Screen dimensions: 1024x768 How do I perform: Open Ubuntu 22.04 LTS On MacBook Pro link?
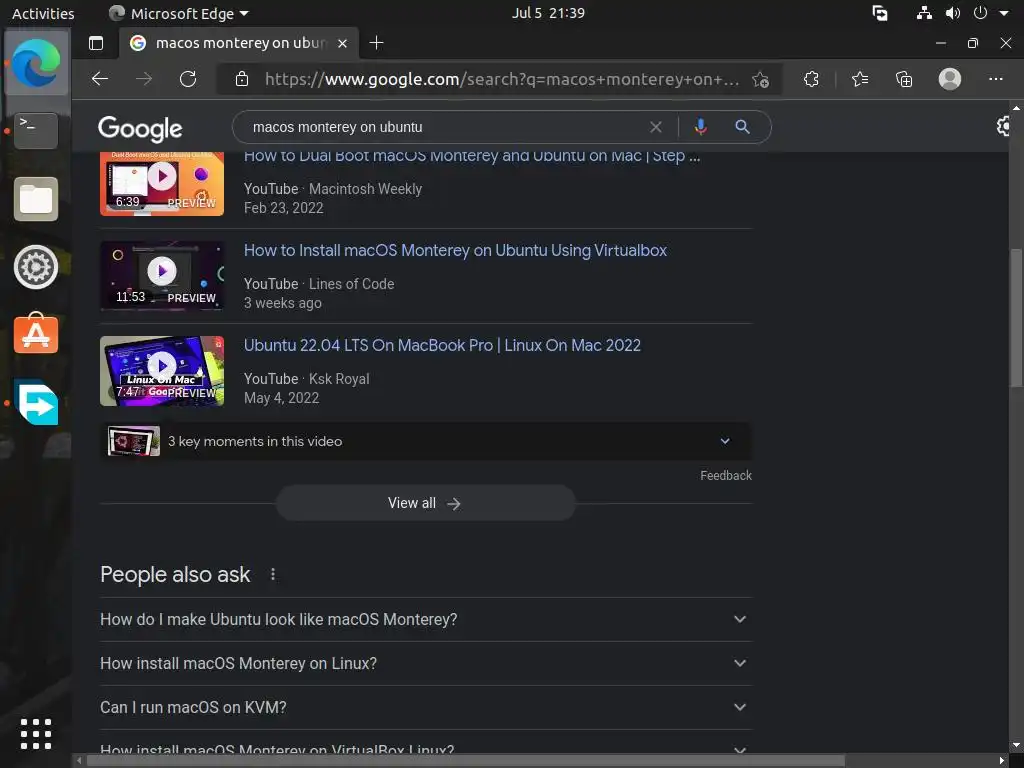click(442, 345)
